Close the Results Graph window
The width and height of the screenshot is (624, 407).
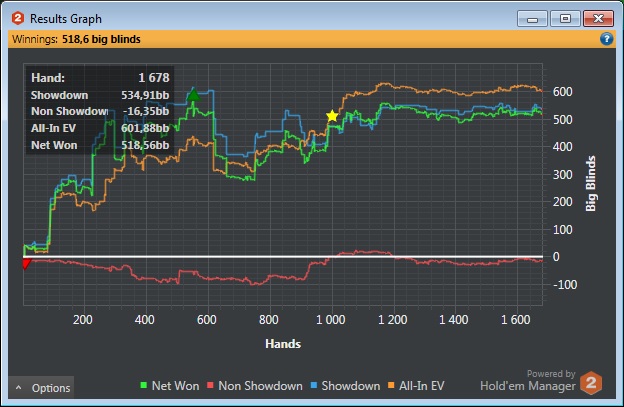tap(598, 19)
